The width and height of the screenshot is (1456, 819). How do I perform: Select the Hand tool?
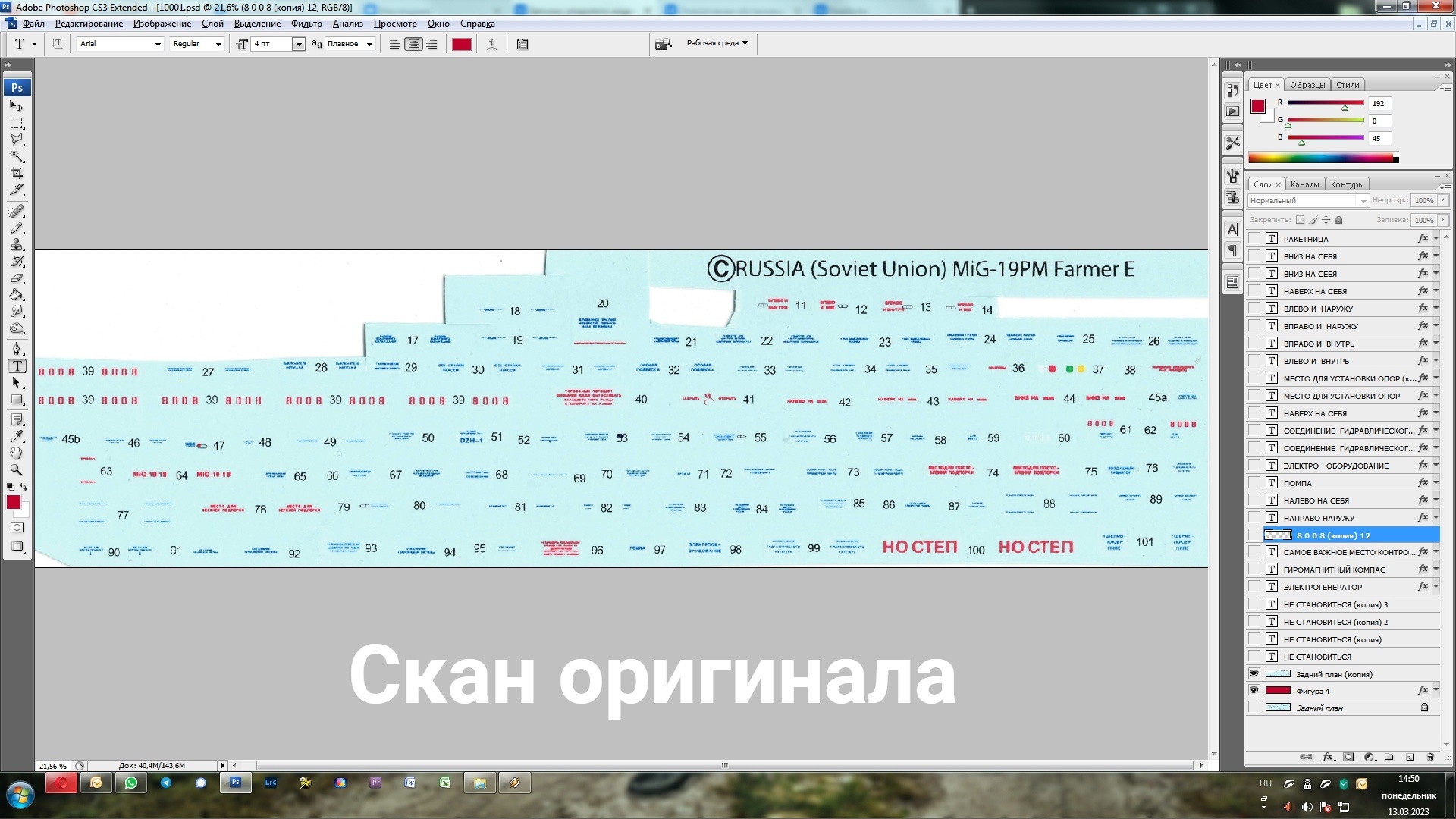coord(17,453)
